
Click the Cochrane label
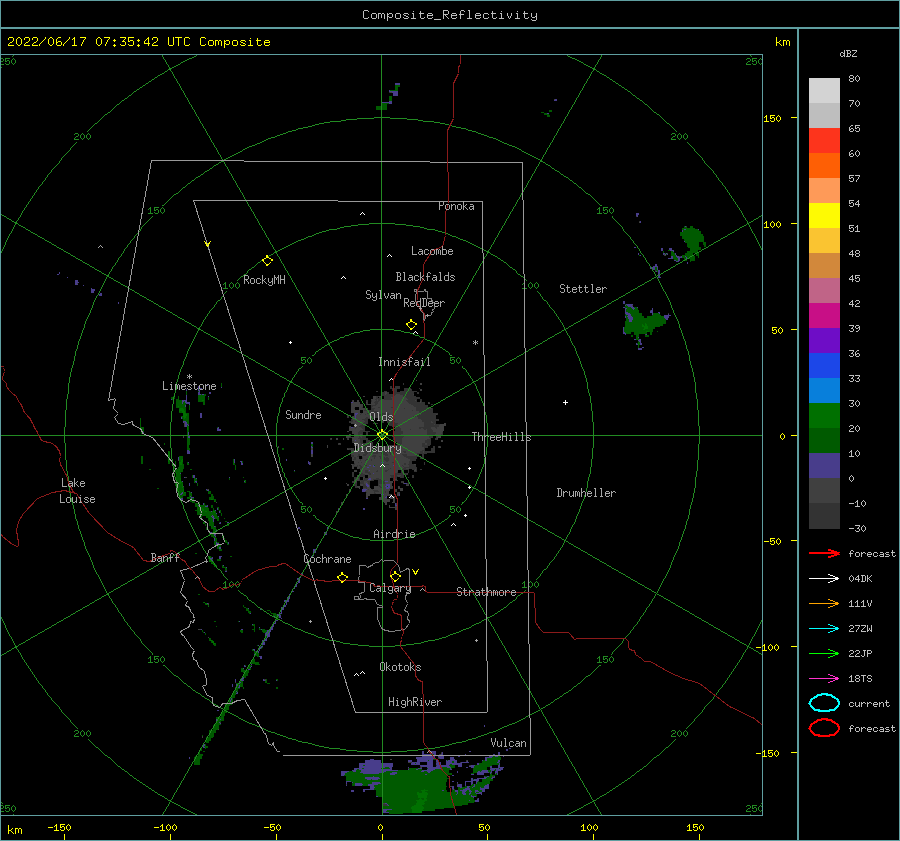(327, 559)
